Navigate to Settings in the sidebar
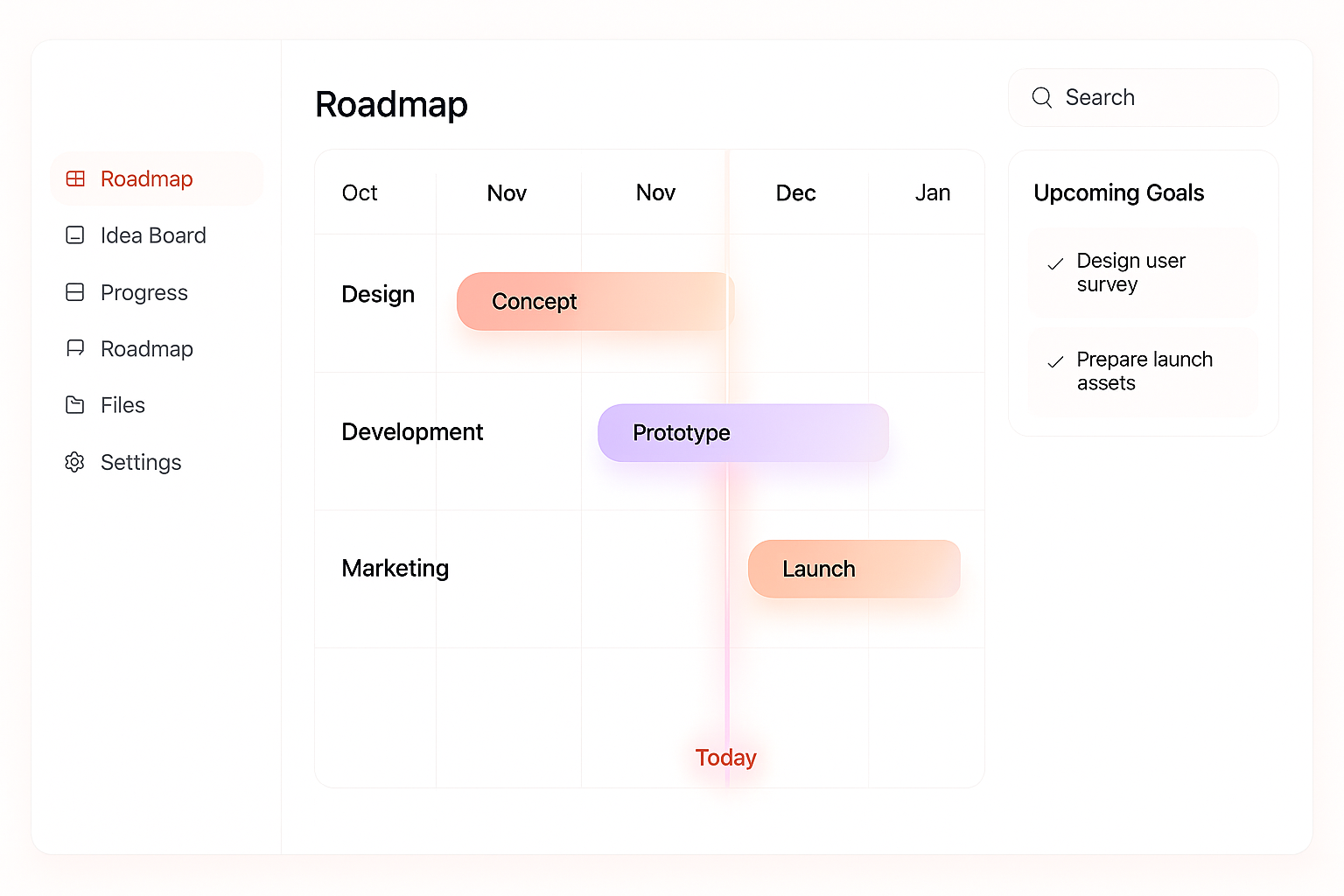The width and height of the screenshot is (1344, 896). tap(140, 462)
